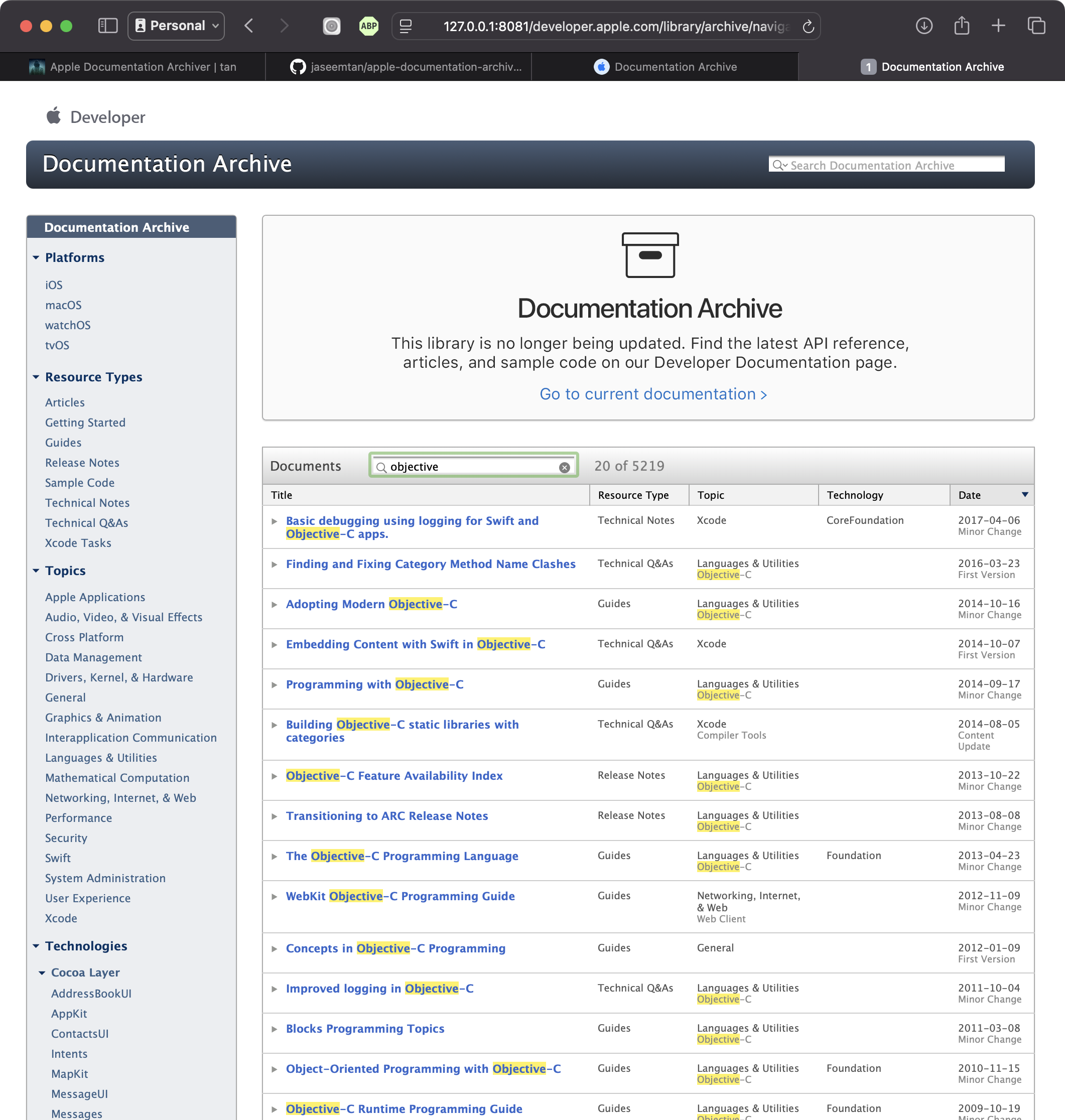Switch to jaseemtan GitHub repository tab
Screen dimensions: 1065x1120
point(398,67)
